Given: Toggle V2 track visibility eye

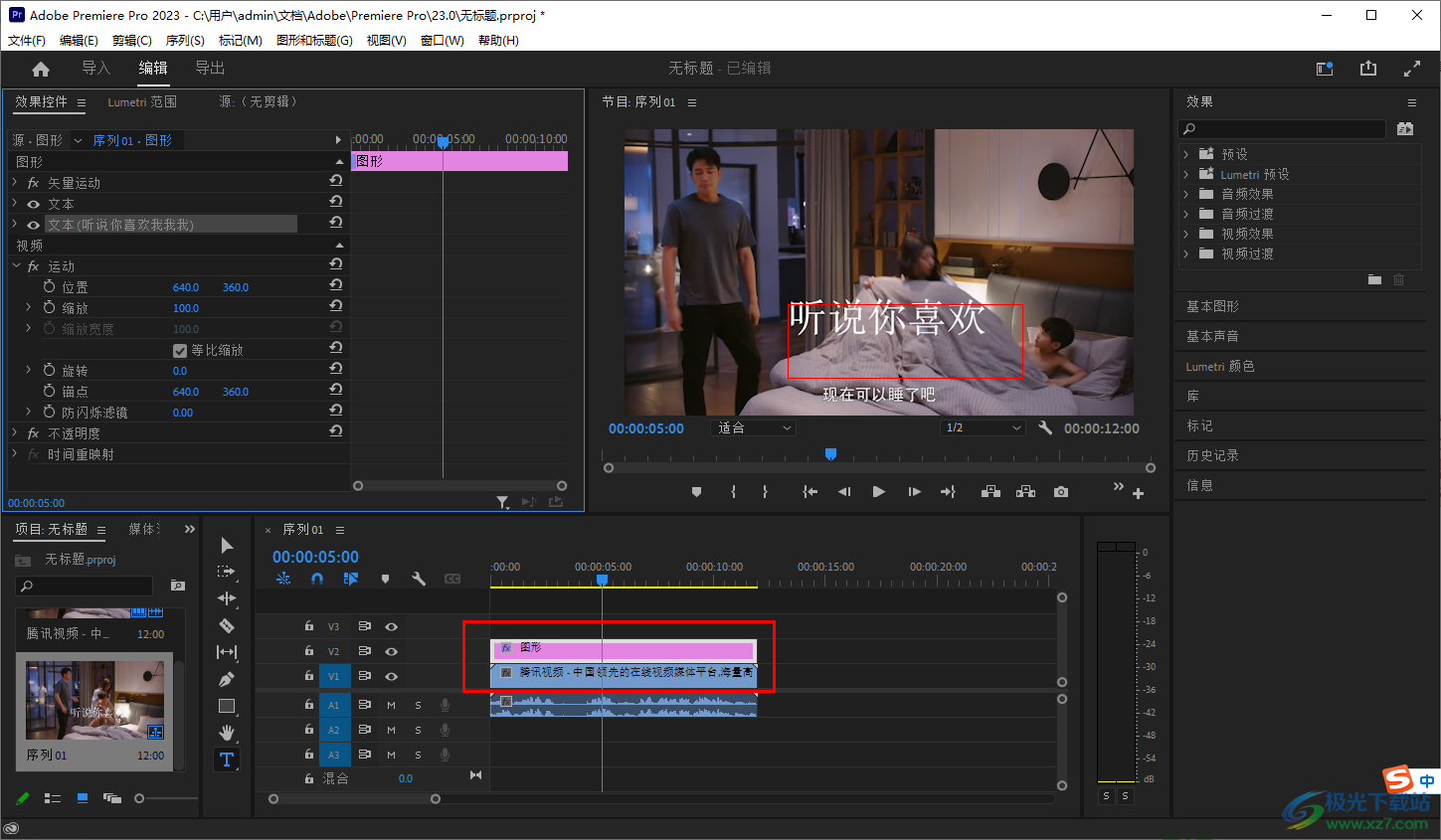Looking at the screenshot, I should [392, 651].
